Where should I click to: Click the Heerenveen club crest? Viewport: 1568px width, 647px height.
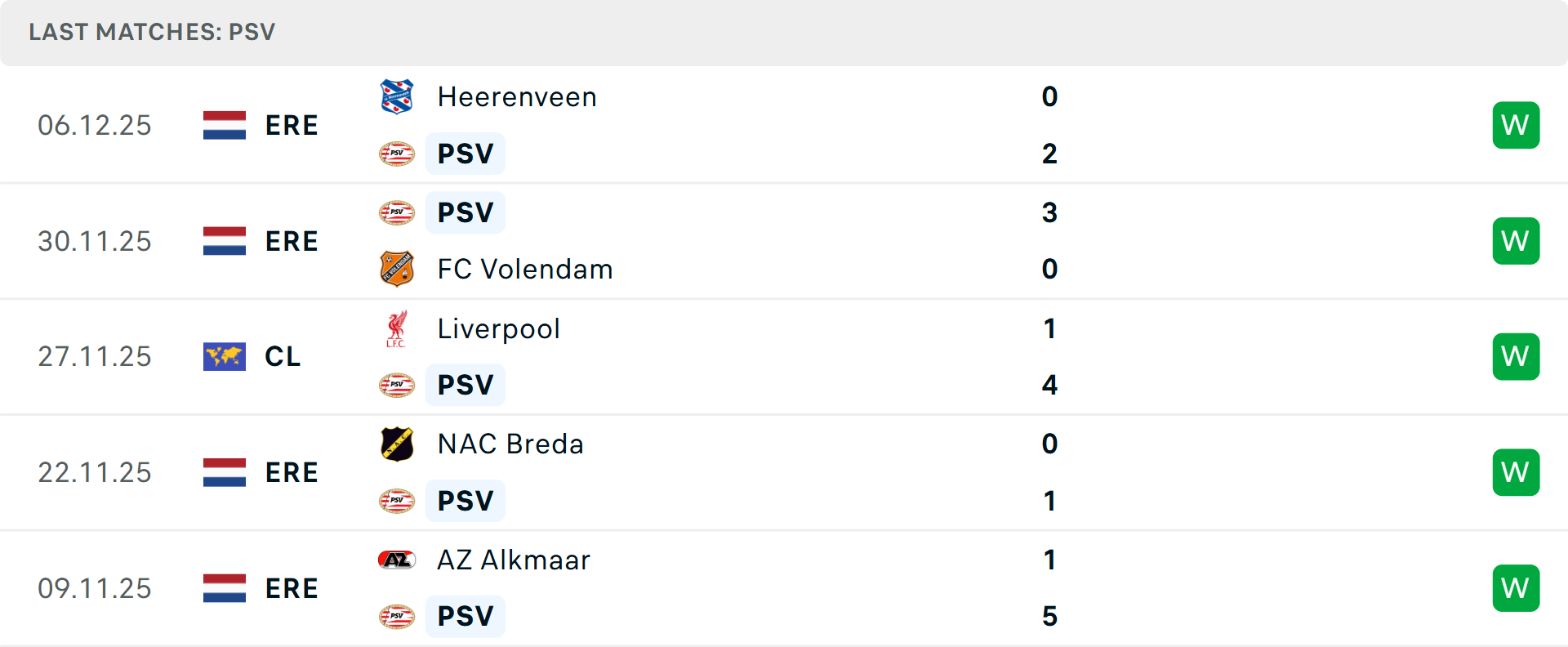(x=397, y=96)
